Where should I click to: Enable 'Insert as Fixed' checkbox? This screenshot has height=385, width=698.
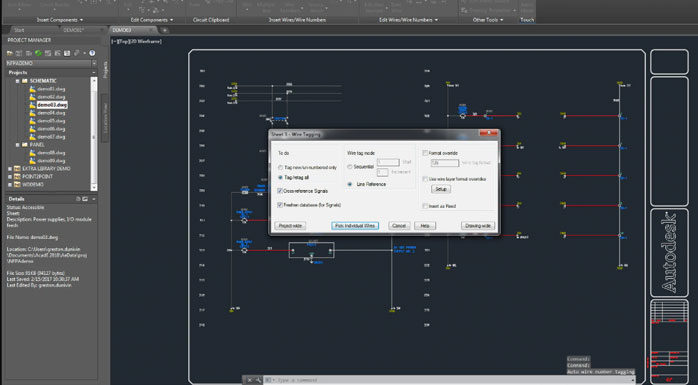pos(425,206)
